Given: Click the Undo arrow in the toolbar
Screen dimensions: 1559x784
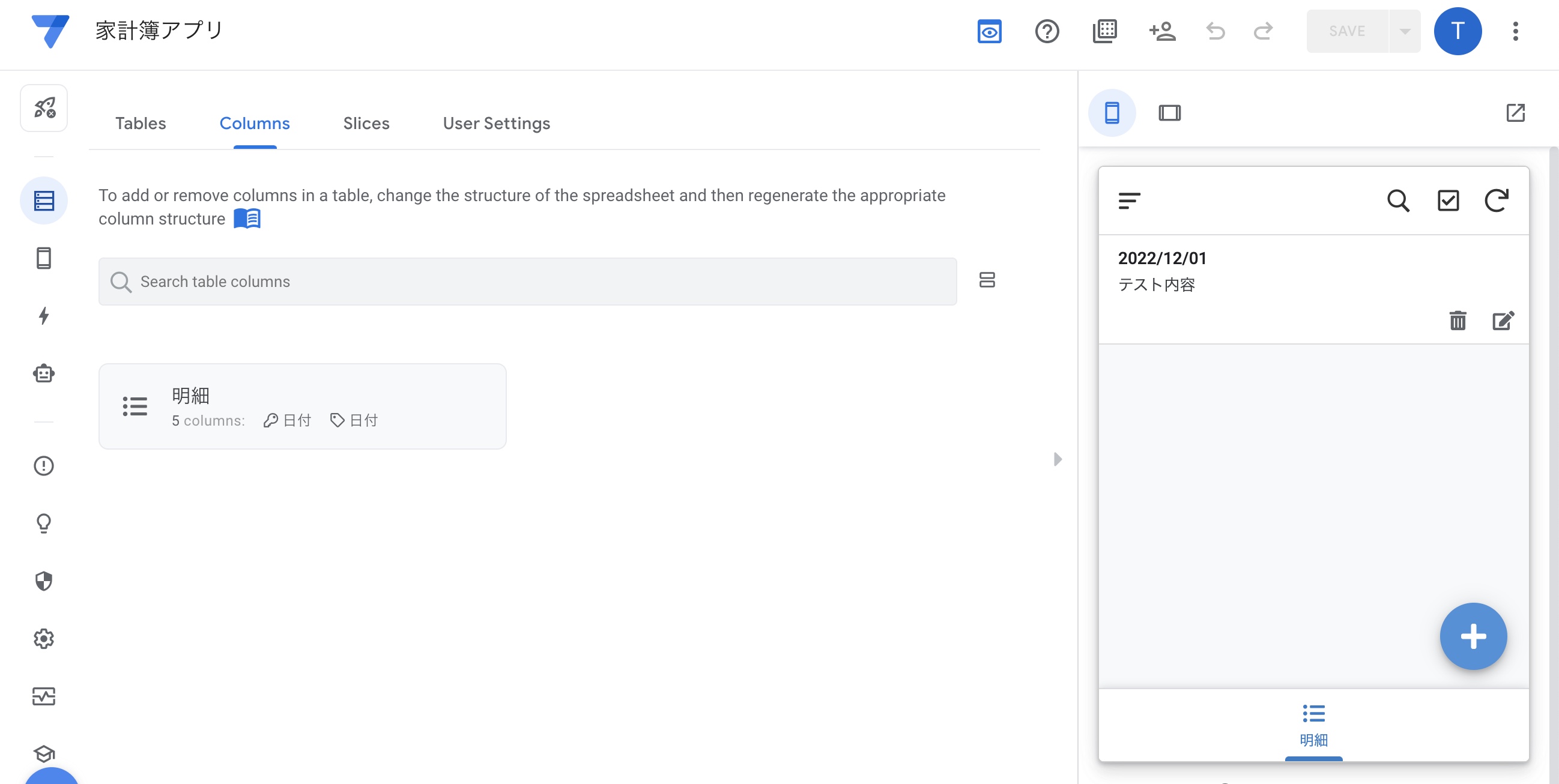Looking at the screenshot, I should pyautogui.click(x=1215, y=31).
